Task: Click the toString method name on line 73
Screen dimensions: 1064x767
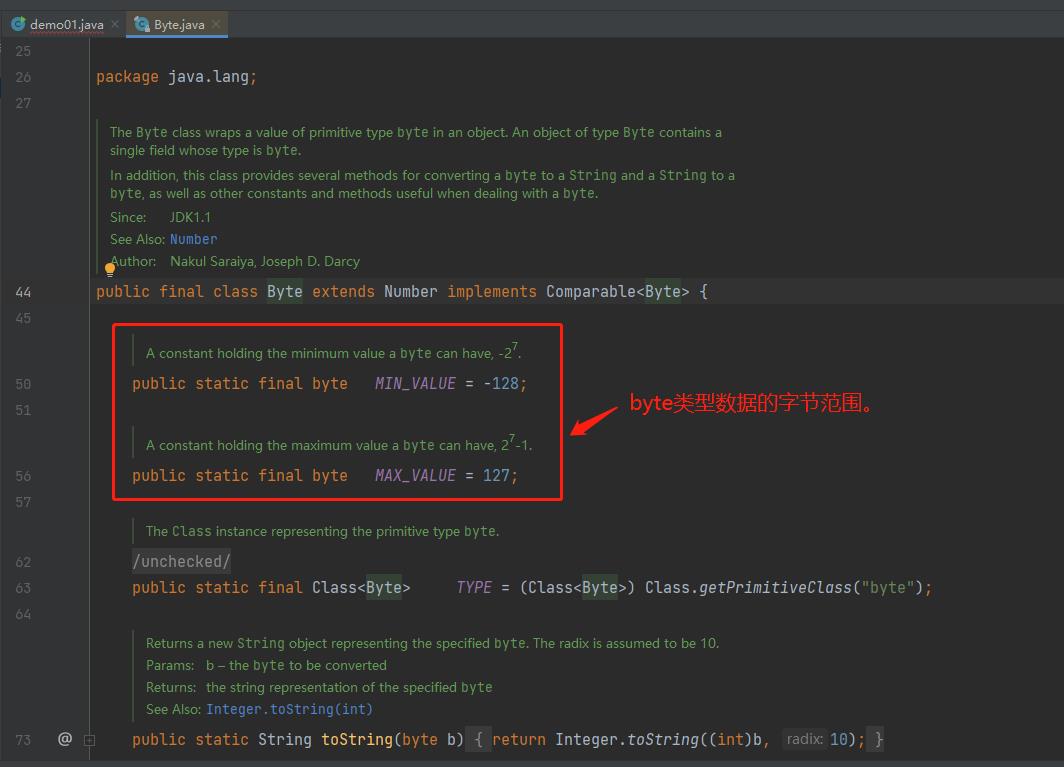Action: tap(357, 739)
